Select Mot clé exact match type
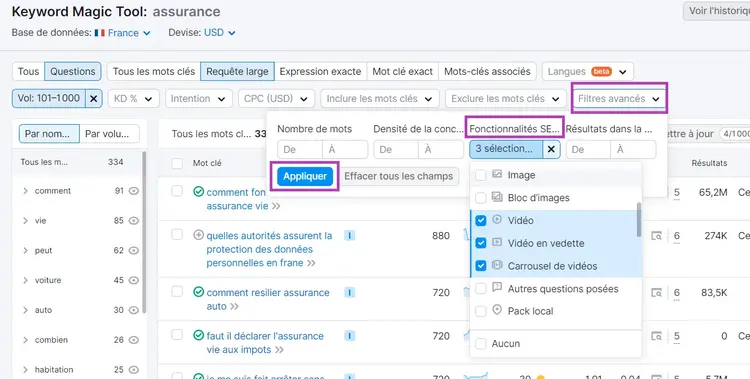 pyautogui.click(x=403, y=72)
